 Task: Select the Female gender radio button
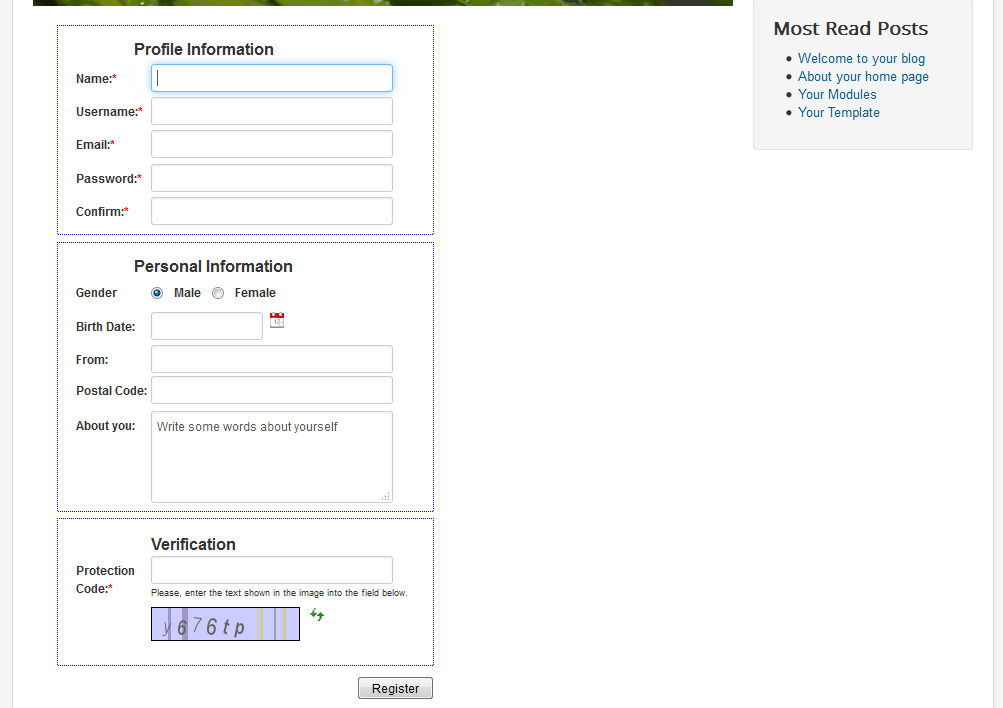(x=218, y=293)
